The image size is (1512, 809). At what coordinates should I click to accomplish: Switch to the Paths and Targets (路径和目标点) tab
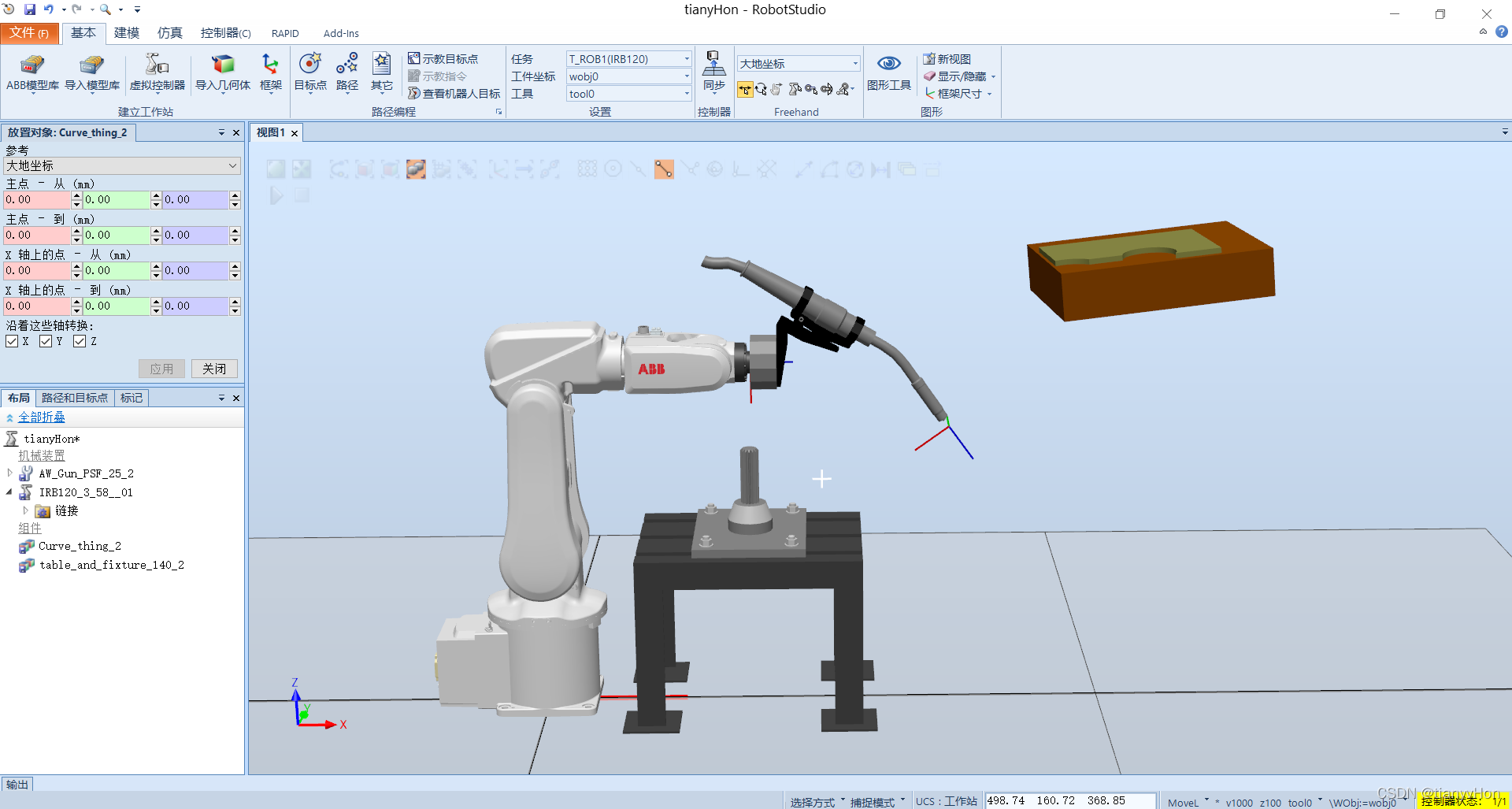[75, 398]
